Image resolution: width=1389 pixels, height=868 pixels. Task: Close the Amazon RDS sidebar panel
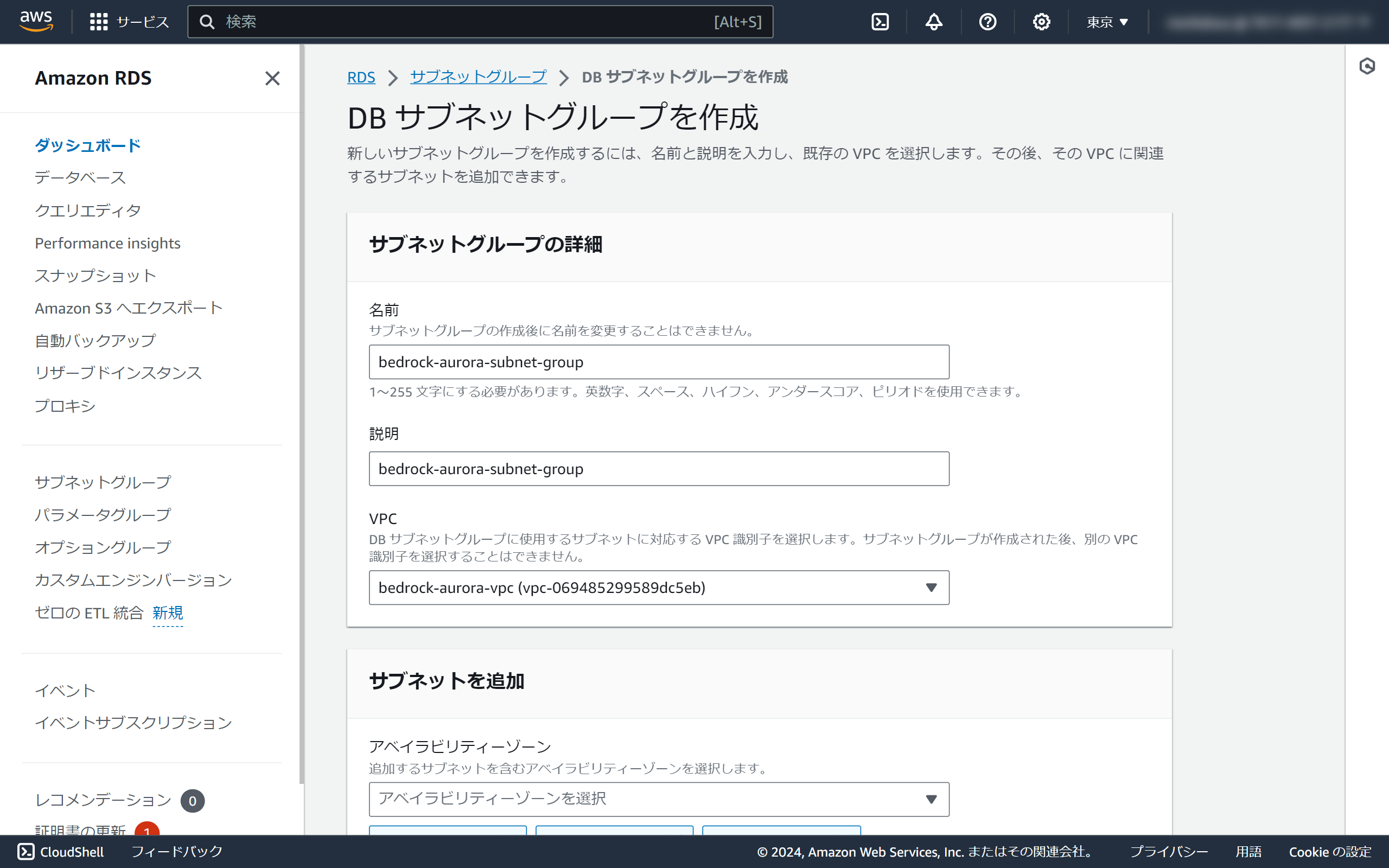272,78
